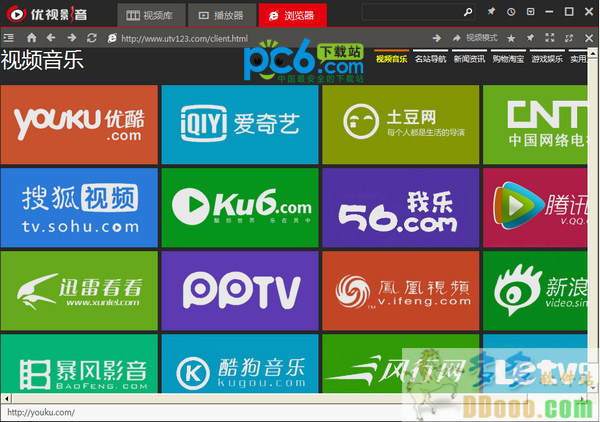600x422 pixels.
Task: Open the 搜狐视频 tile
Action: pyautogui.click(x=79, y=208)
